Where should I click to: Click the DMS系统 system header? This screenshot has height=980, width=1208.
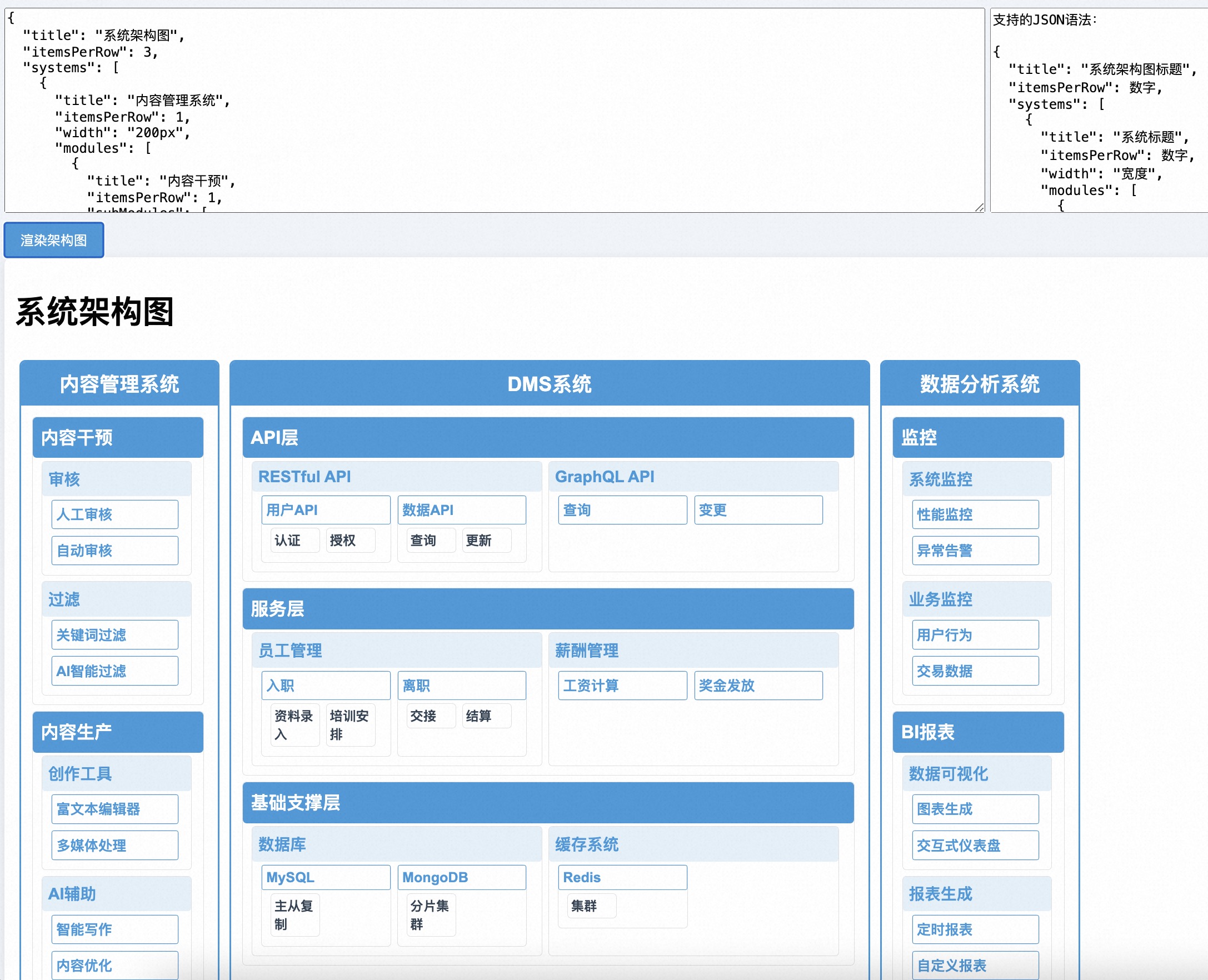[x=549, y=384]
